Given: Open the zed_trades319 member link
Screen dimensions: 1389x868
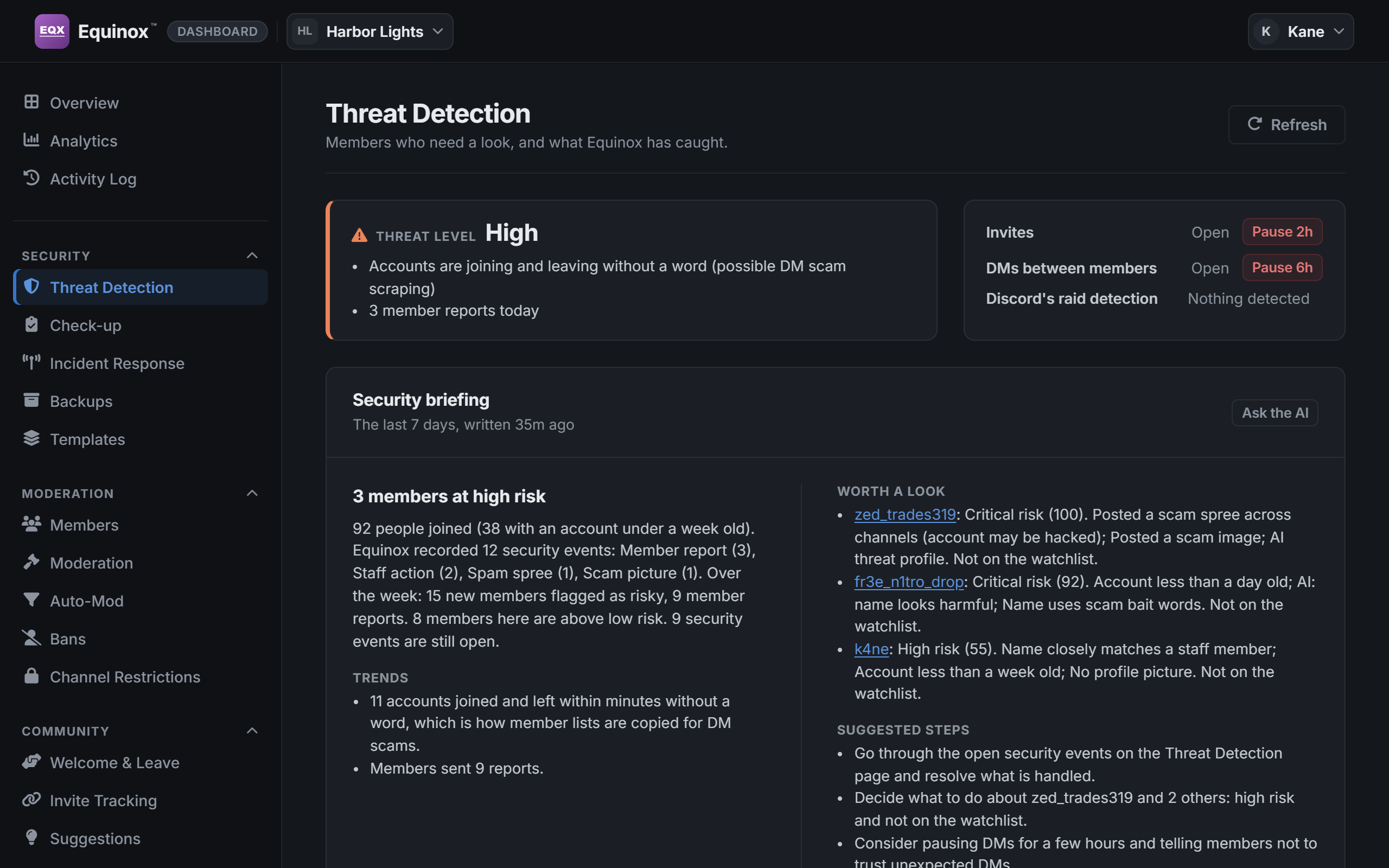Looking at the screenshot, I should coord(905,514).
